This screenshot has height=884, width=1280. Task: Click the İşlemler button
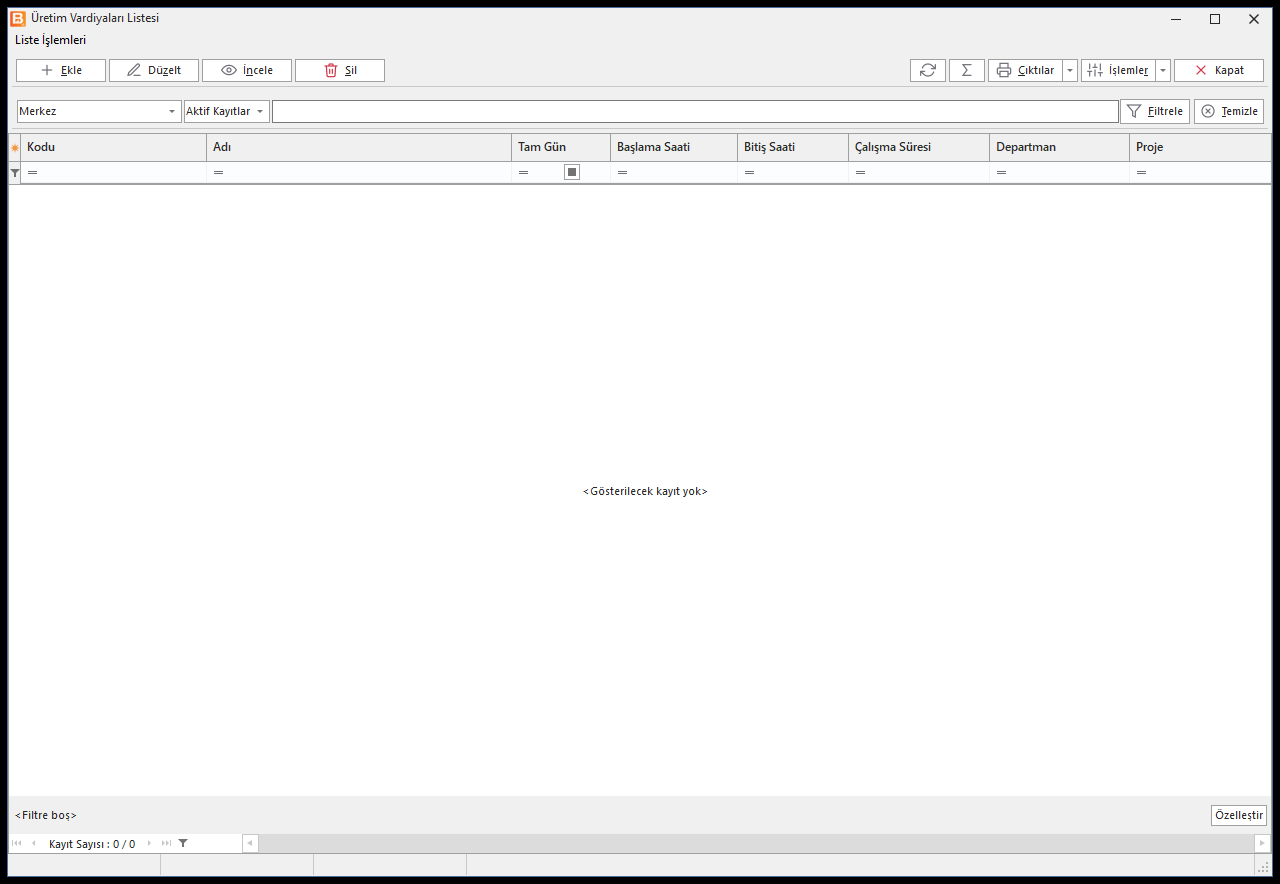[x=1118, y=70]
